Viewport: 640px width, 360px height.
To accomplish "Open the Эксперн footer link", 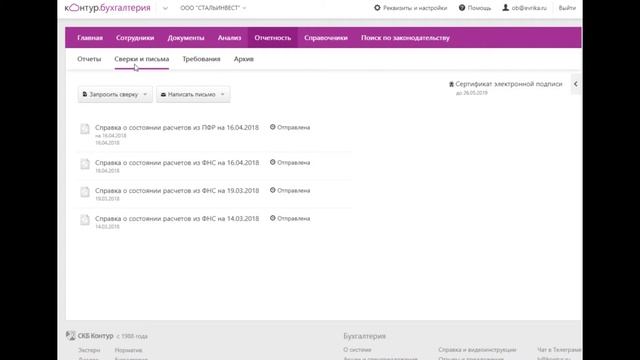I will 89,350.
